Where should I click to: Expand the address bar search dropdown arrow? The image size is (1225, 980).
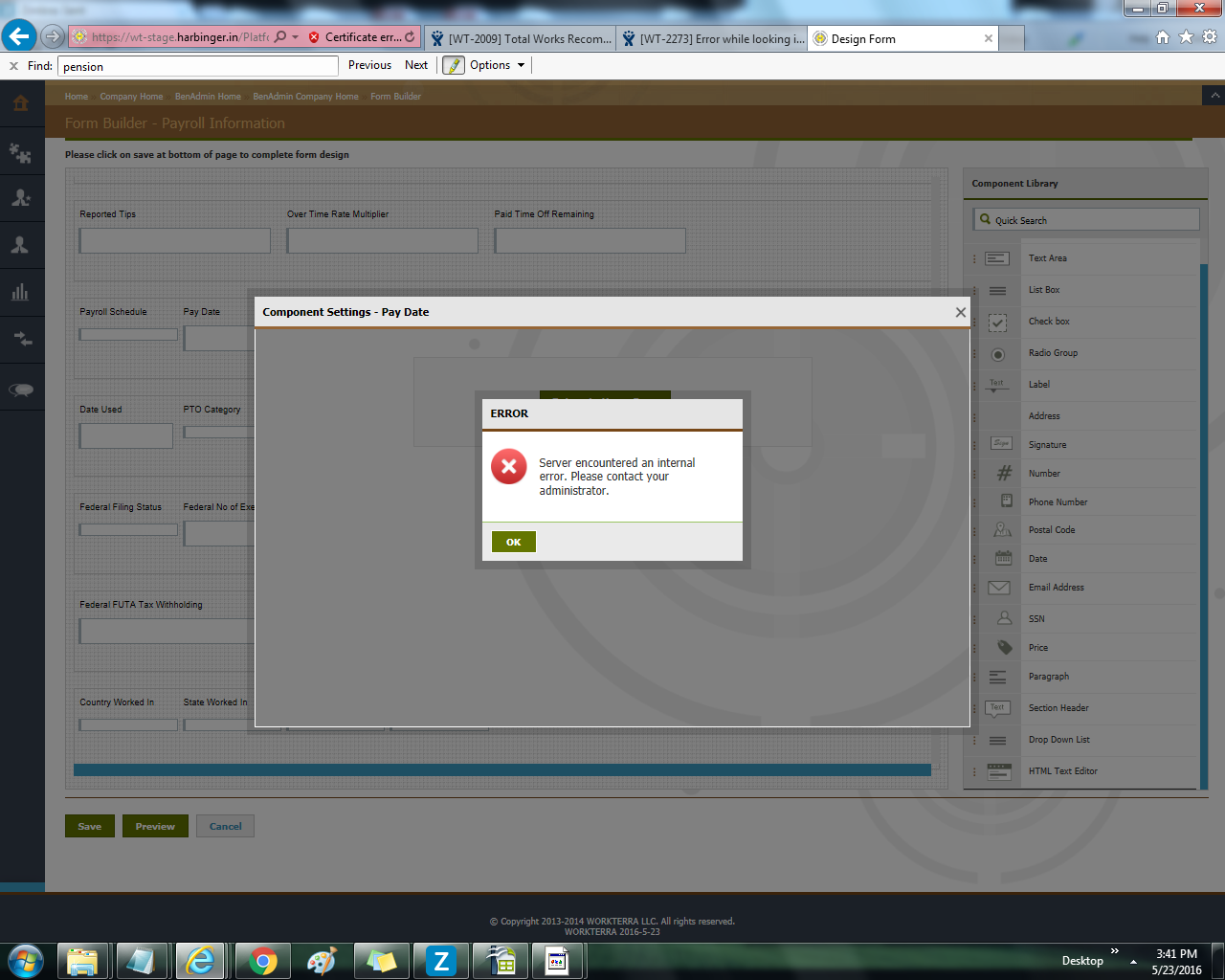click(295, 37)
